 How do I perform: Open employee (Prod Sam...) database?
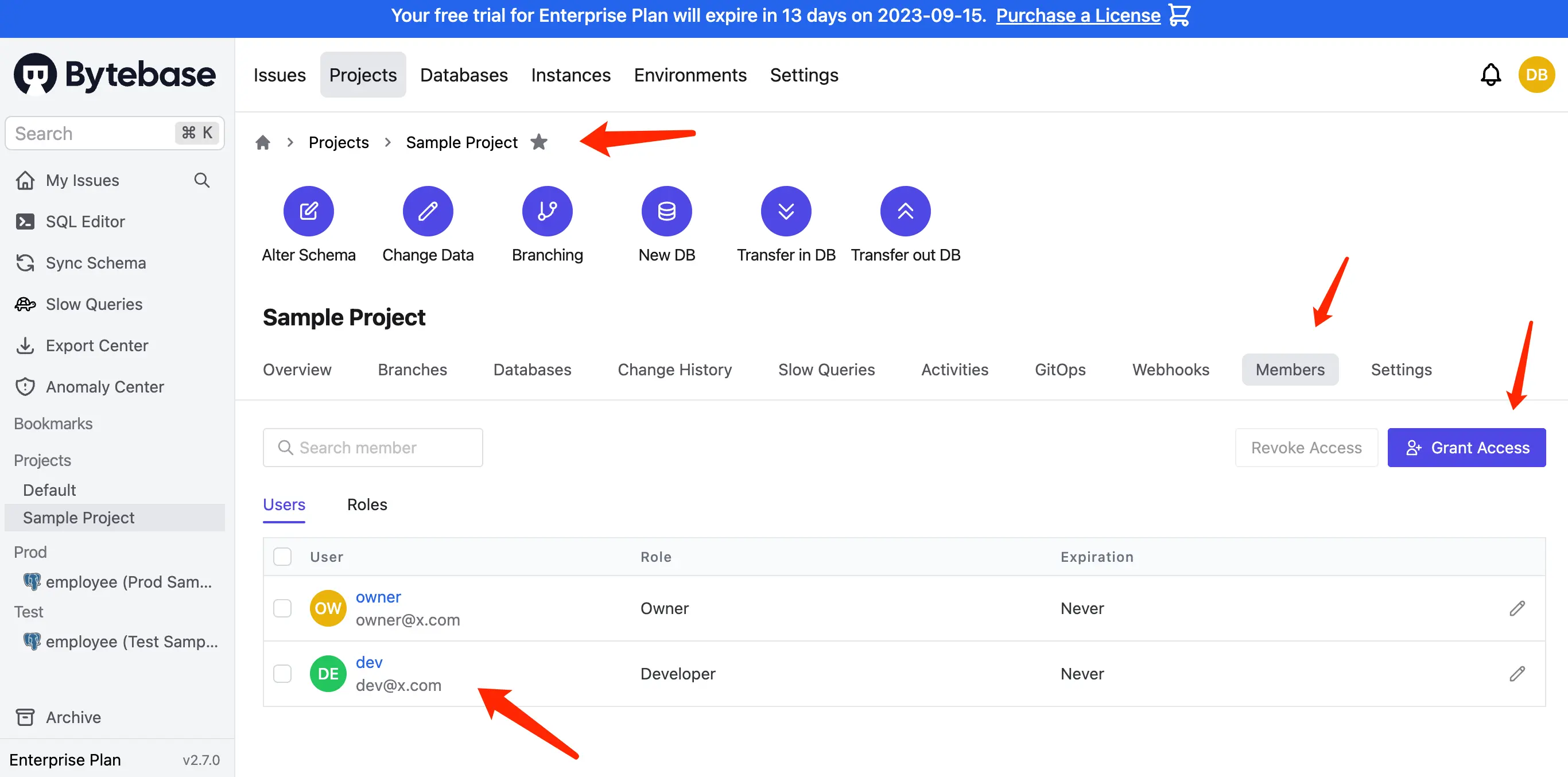[118, 582]
